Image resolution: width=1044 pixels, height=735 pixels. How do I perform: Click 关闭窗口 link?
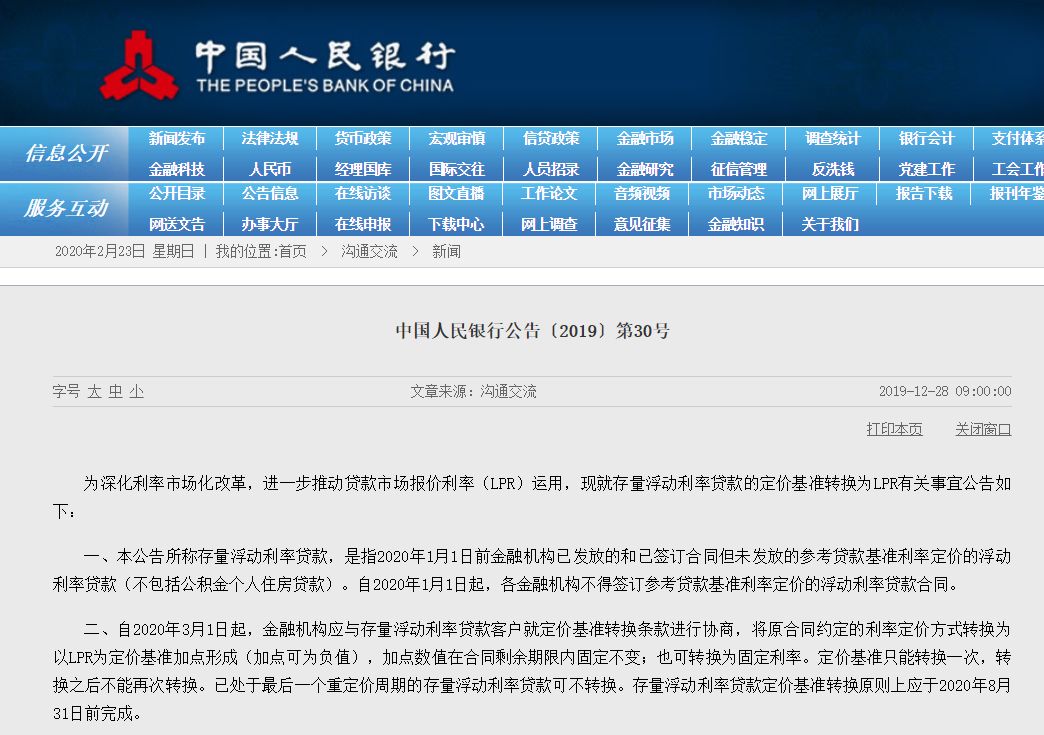983,429
